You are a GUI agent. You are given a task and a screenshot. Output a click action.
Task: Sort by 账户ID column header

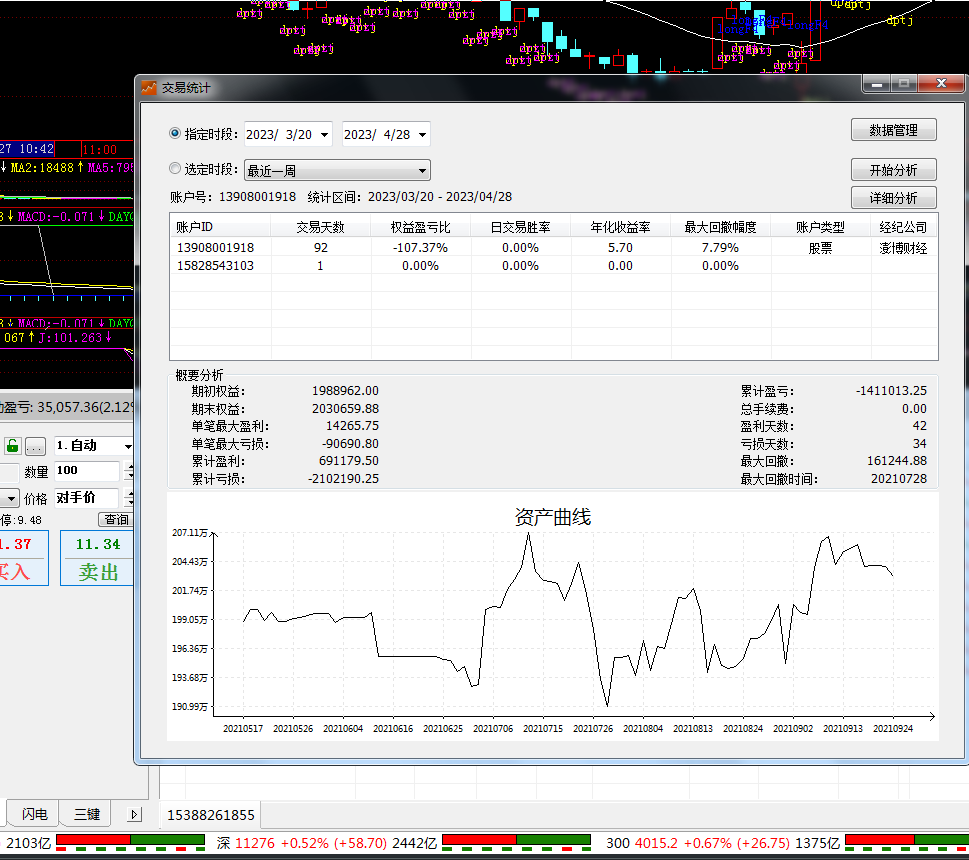[x=221, y=227]
